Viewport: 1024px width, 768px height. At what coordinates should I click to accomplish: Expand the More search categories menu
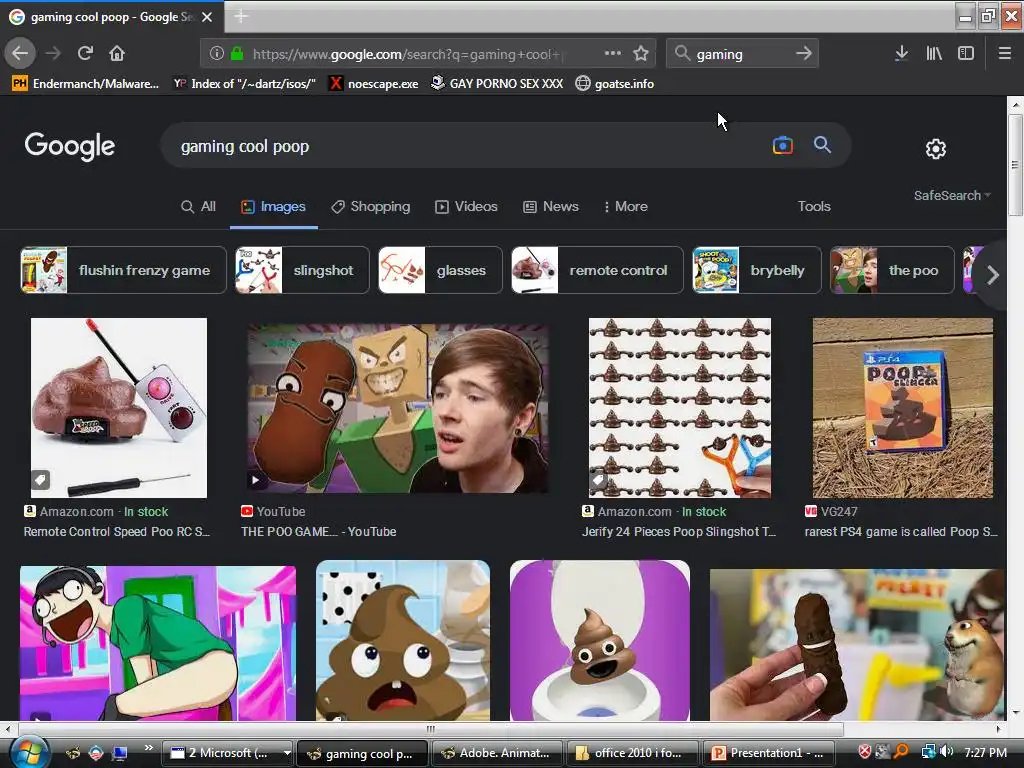625,206
